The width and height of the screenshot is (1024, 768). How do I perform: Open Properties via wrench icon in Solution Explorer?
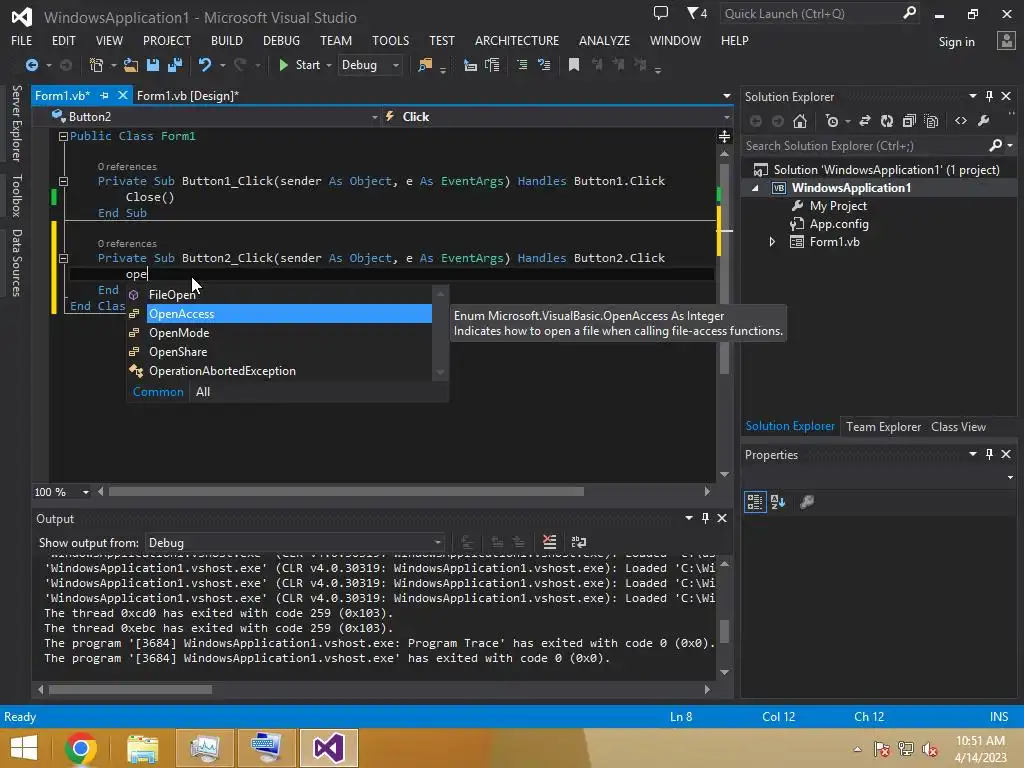(984, 121)
